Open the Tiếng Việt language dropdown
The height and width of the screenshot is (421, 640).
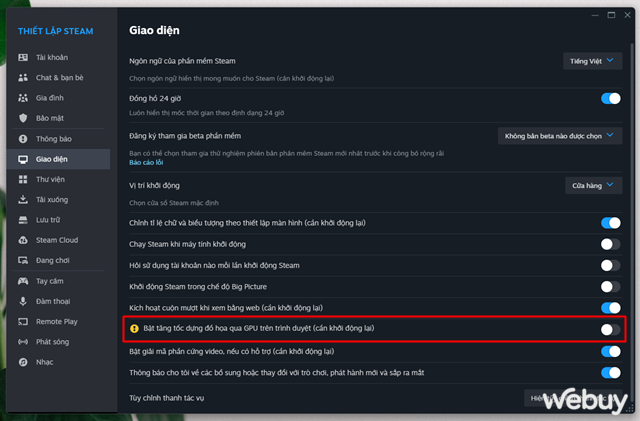click(593, 61)
